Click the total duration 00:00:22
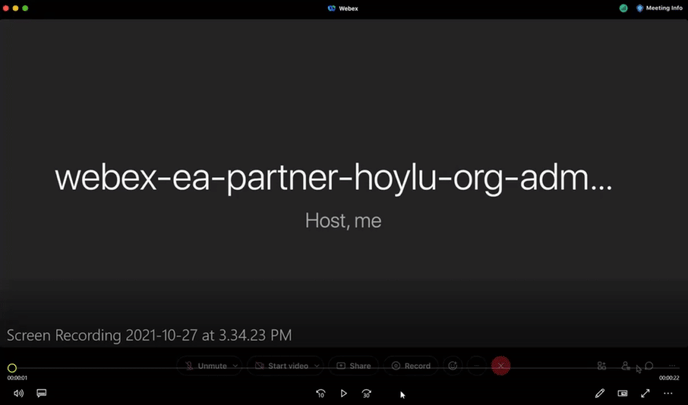The image size is (688, 405). point(669,378)
